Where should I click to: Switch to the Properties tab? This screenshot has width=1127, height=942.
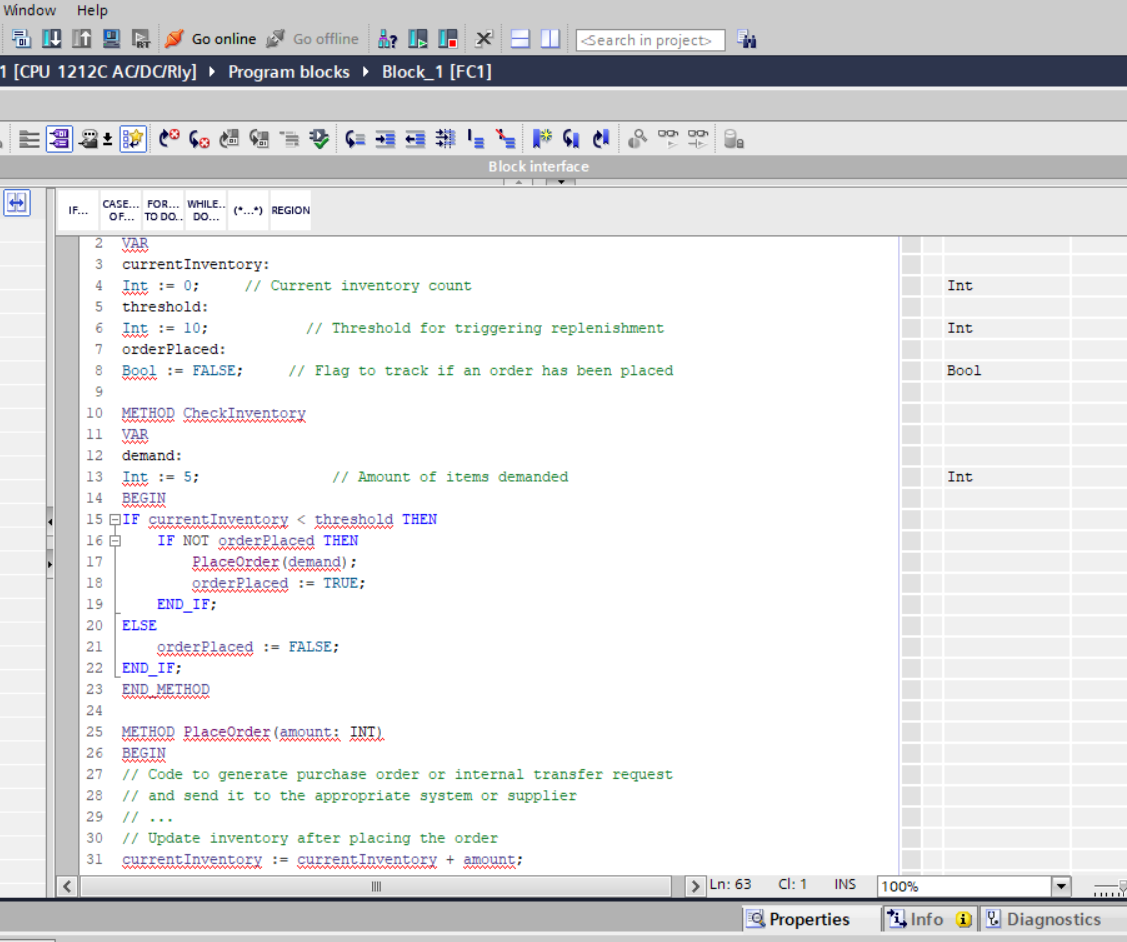point(799,919)
